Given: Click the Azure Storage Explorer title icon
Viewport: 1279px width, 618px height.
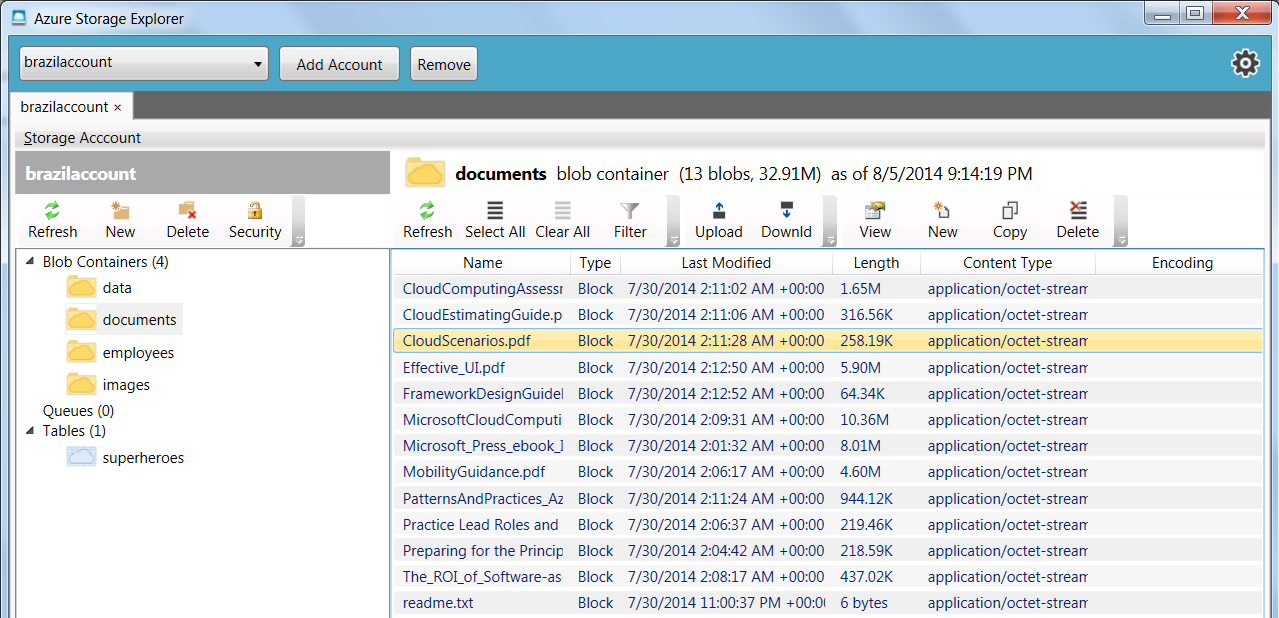Looking at the screenshot, I should pyautogui.click(x=18, y=18).
